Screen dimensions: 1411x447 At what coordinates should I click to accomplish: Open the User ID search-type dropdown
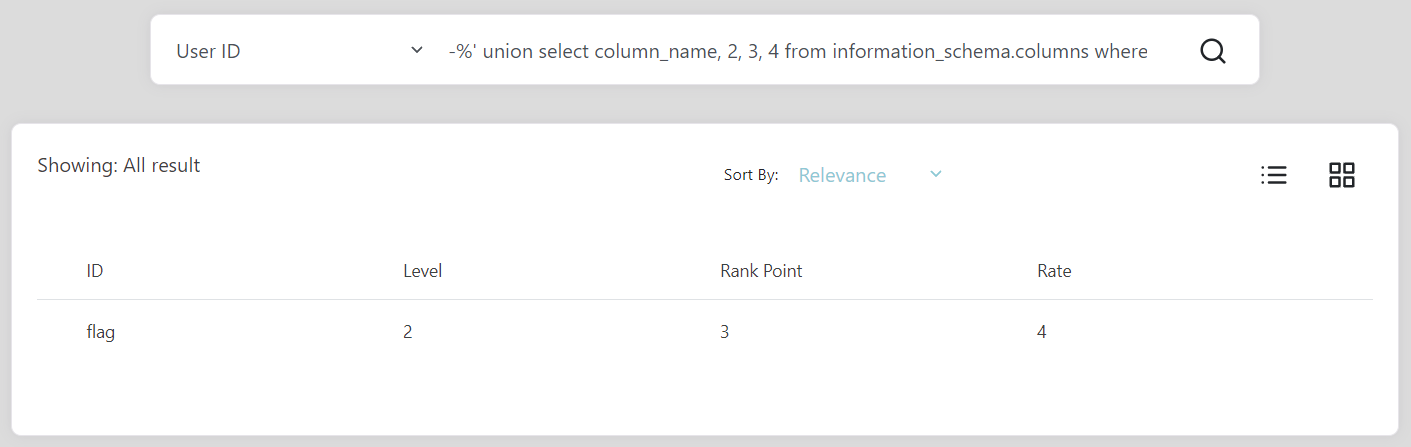pos(300,51)
